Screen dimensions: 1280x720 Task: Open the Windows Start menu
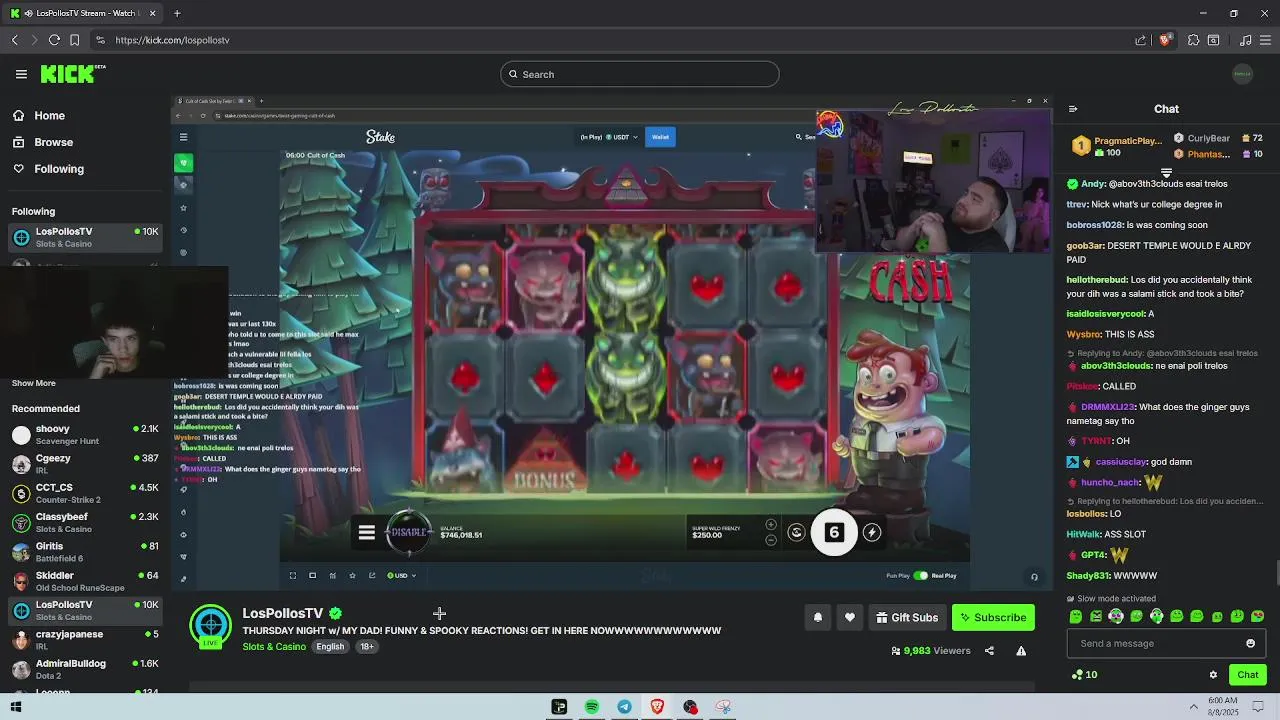(x=16, y=707)
